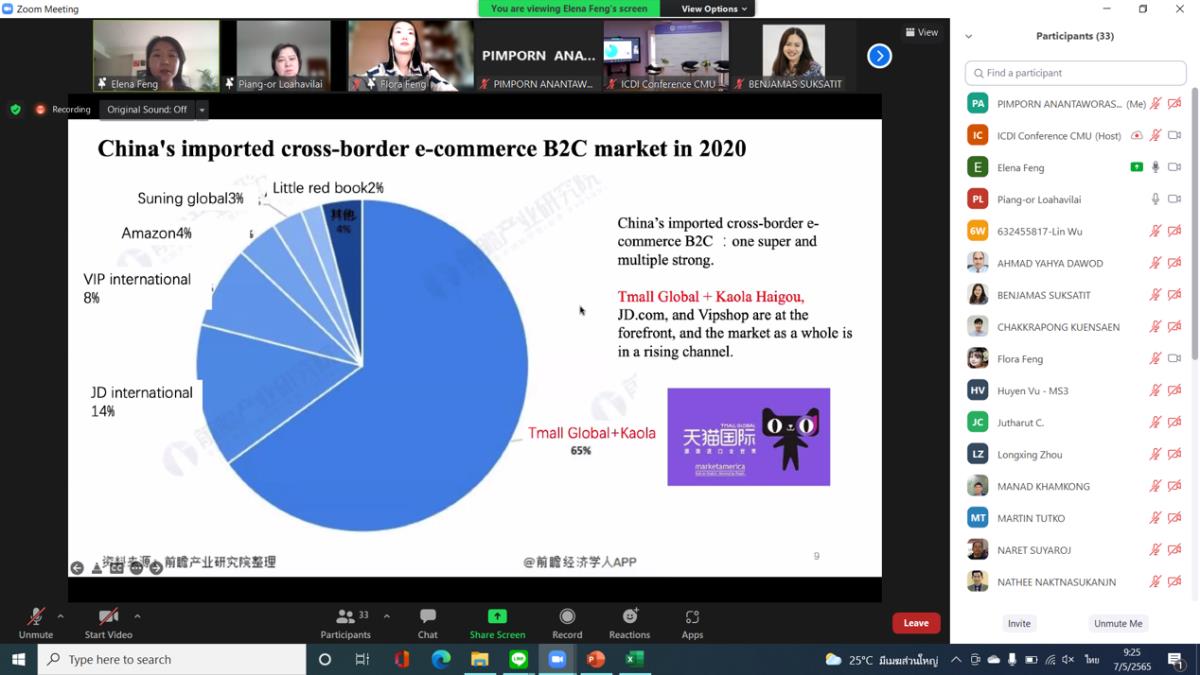This screenshot has width=1200, height=675.
Task: Click the green encryption shield icon
Action: (x=15, y=109)
